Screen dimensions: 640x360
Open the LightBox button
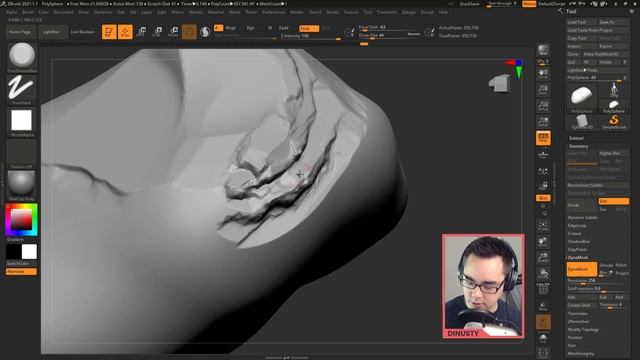tap(53, 32)
